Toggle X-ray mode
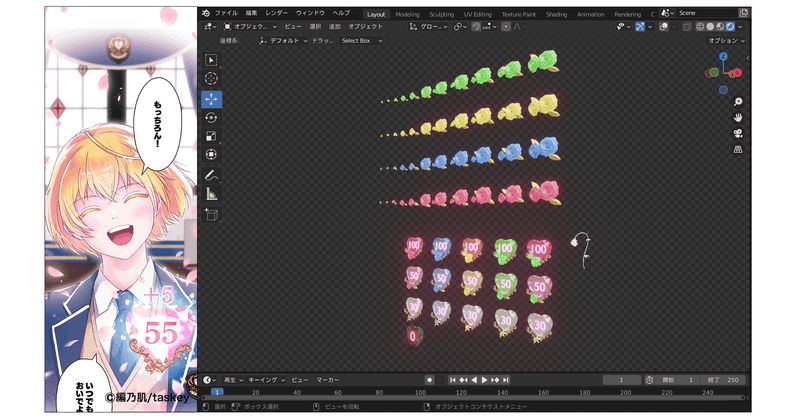 pyautogui.click(x=687, y=27)
